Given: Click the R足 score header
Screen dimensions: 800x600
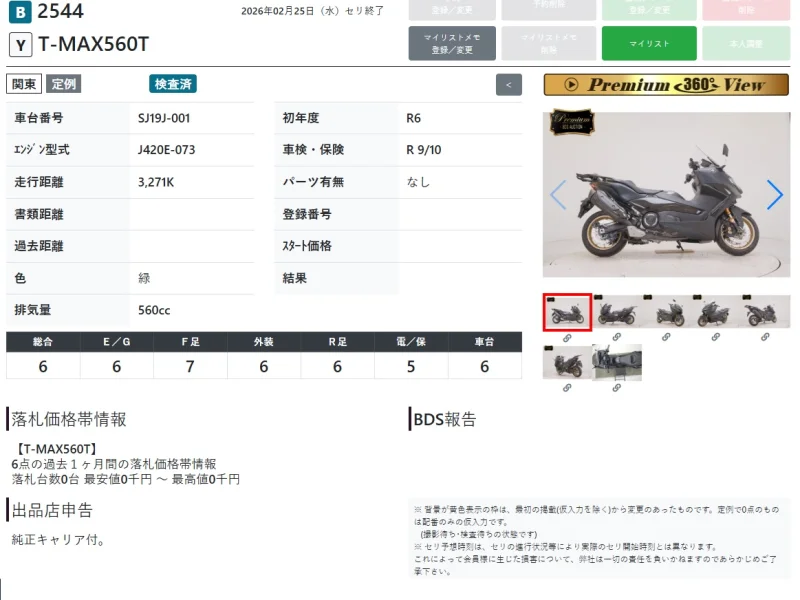Looking at the screenshot, I should (337, 342).
